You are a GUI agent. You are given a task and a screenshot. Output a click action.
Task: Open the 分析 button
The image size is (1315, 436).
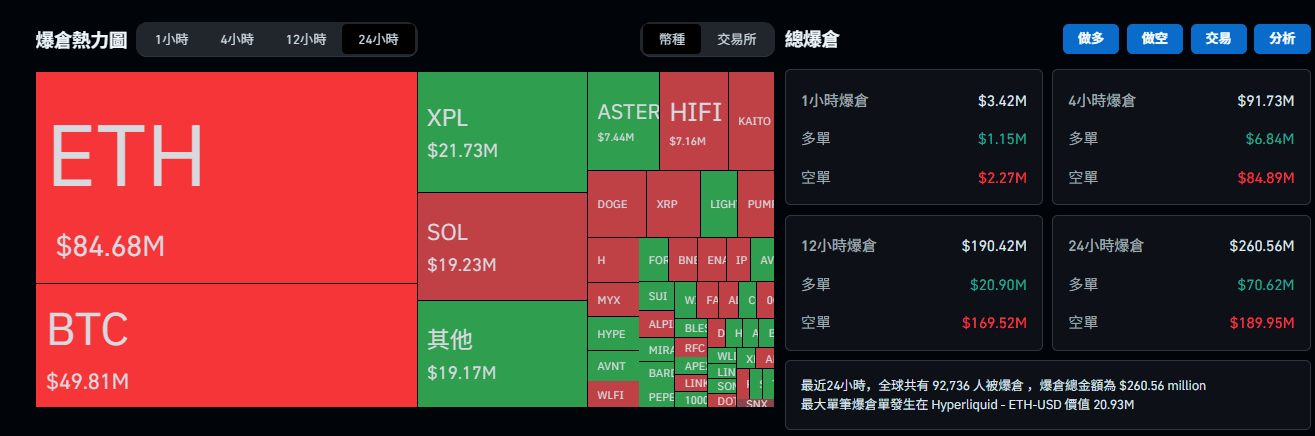[1282, 39]
